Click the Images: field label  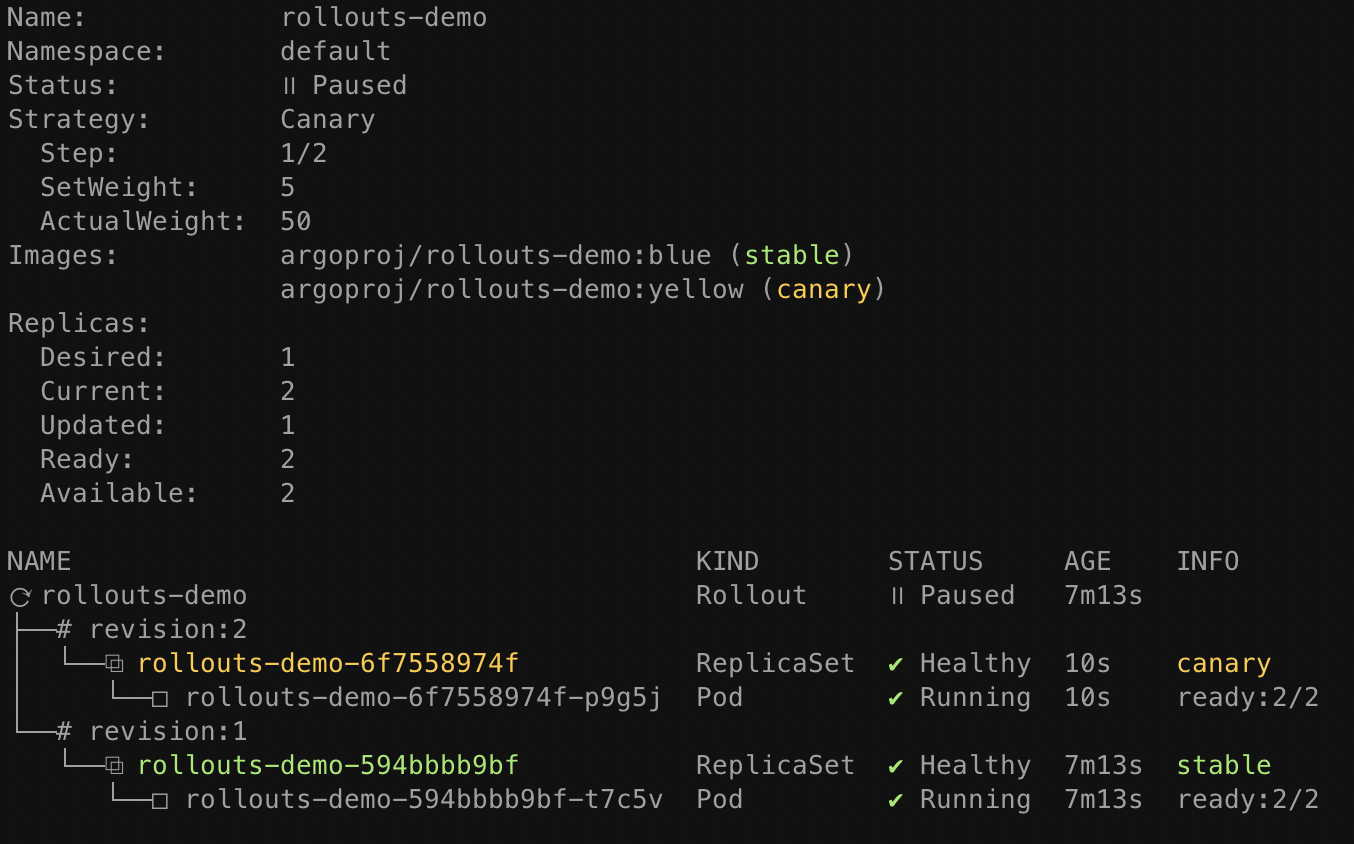tap(64, 256)
